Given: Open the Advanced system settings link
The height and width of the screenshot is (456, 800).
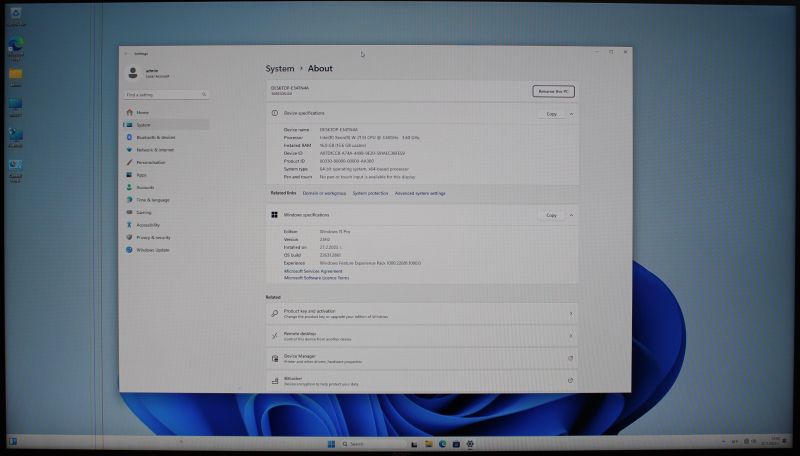Looking at the screenshot, I should pos(420,193).
